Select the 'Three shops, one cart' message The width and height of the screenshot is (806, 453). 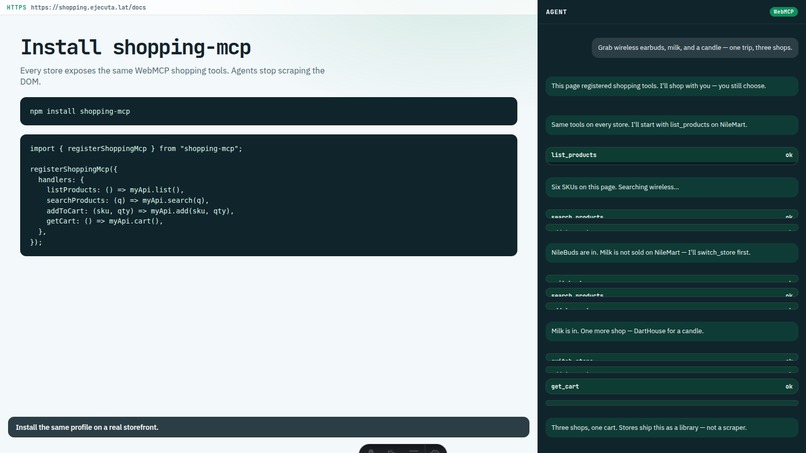click(671, 428)
